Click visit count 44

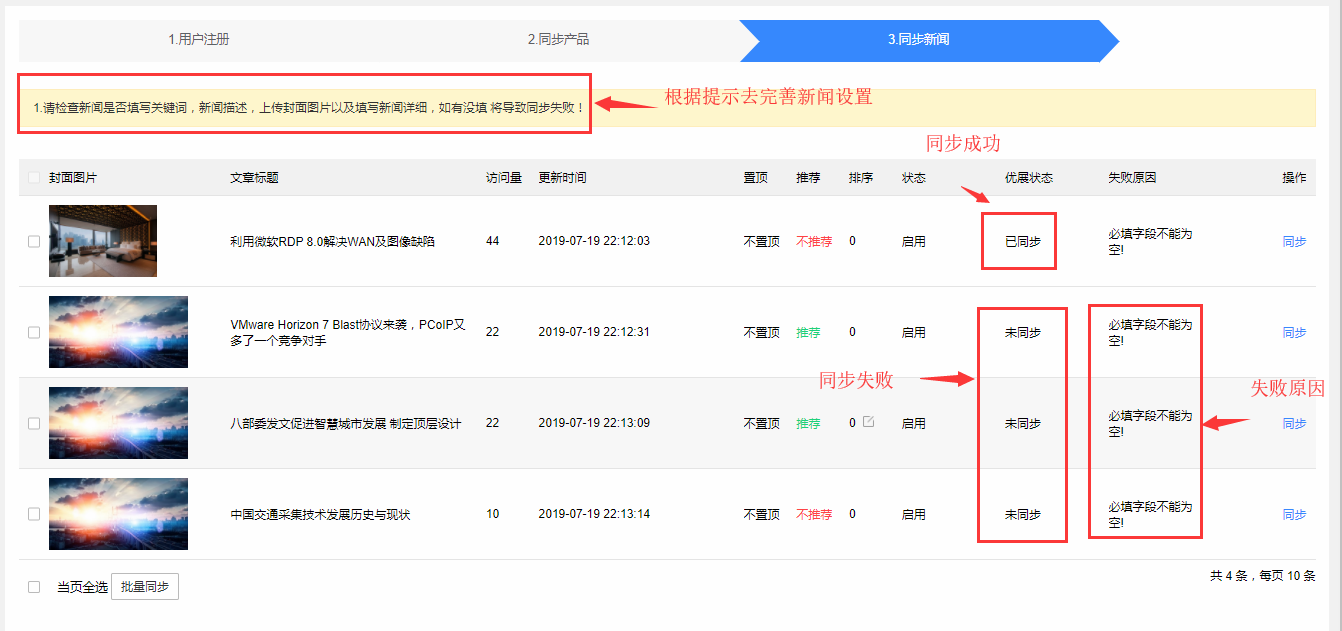(x=493, y=241)
